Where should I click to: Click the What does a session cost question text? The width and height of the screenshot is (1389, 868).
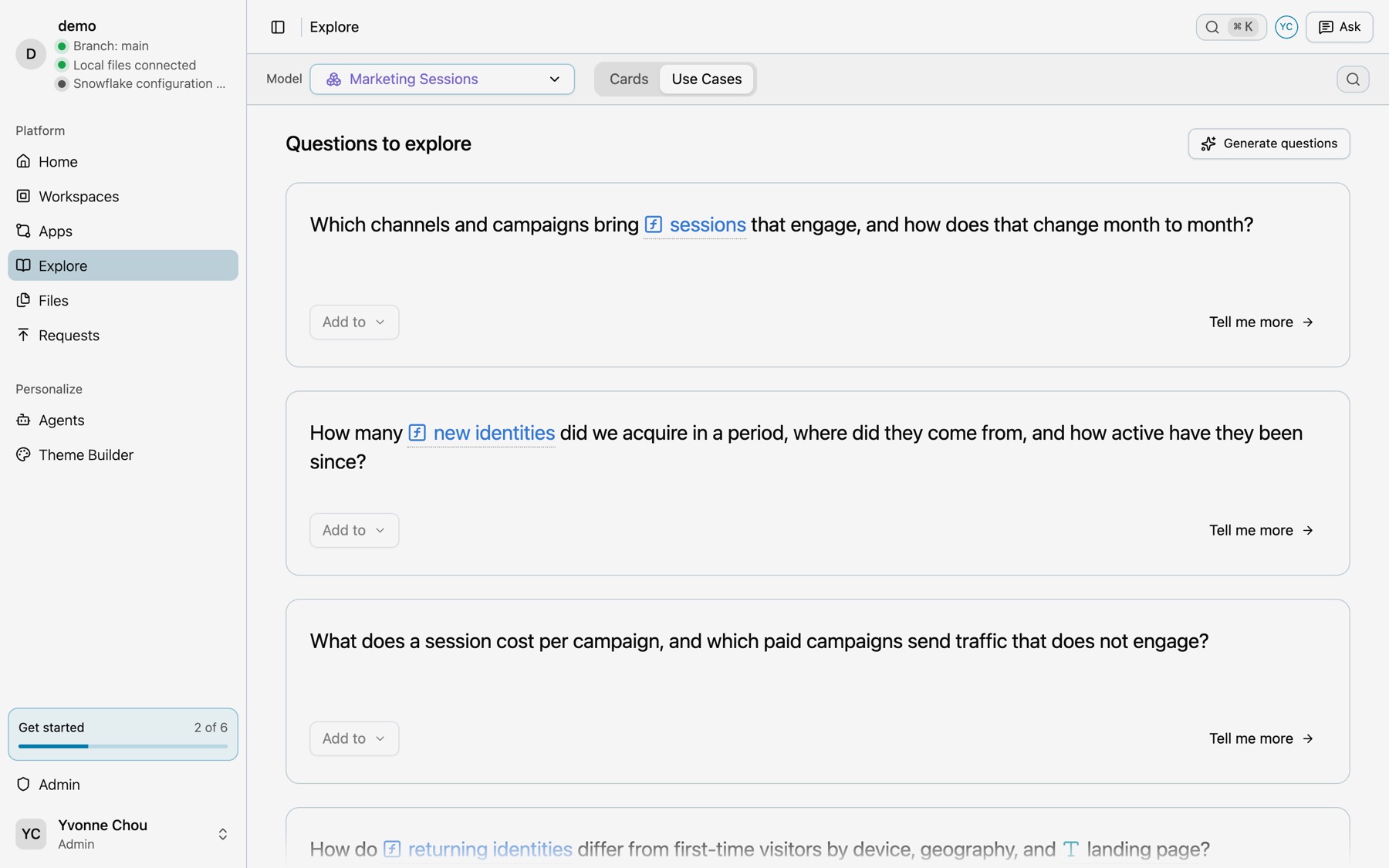(759, 641)
